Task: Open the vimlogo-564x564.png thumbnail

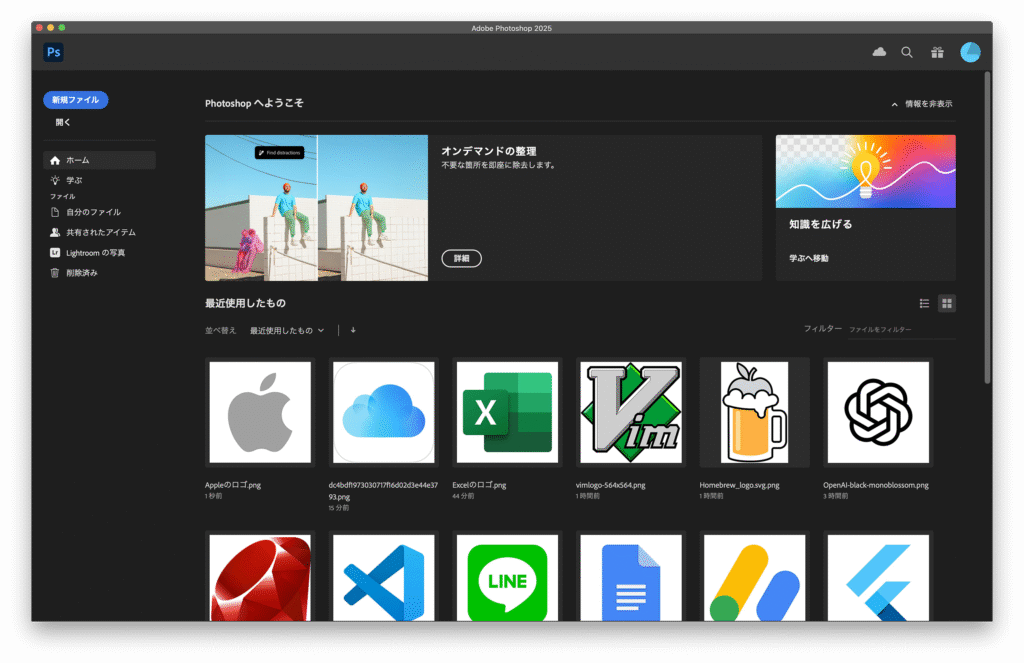Action: pyautogui.click(x=631, y=412)
